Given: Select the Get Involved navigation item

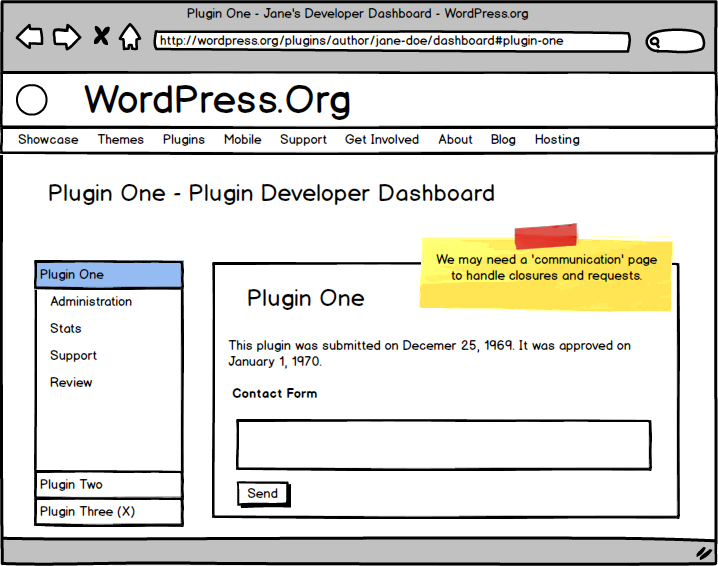Looking at the screenshot, I should (382, 140).
